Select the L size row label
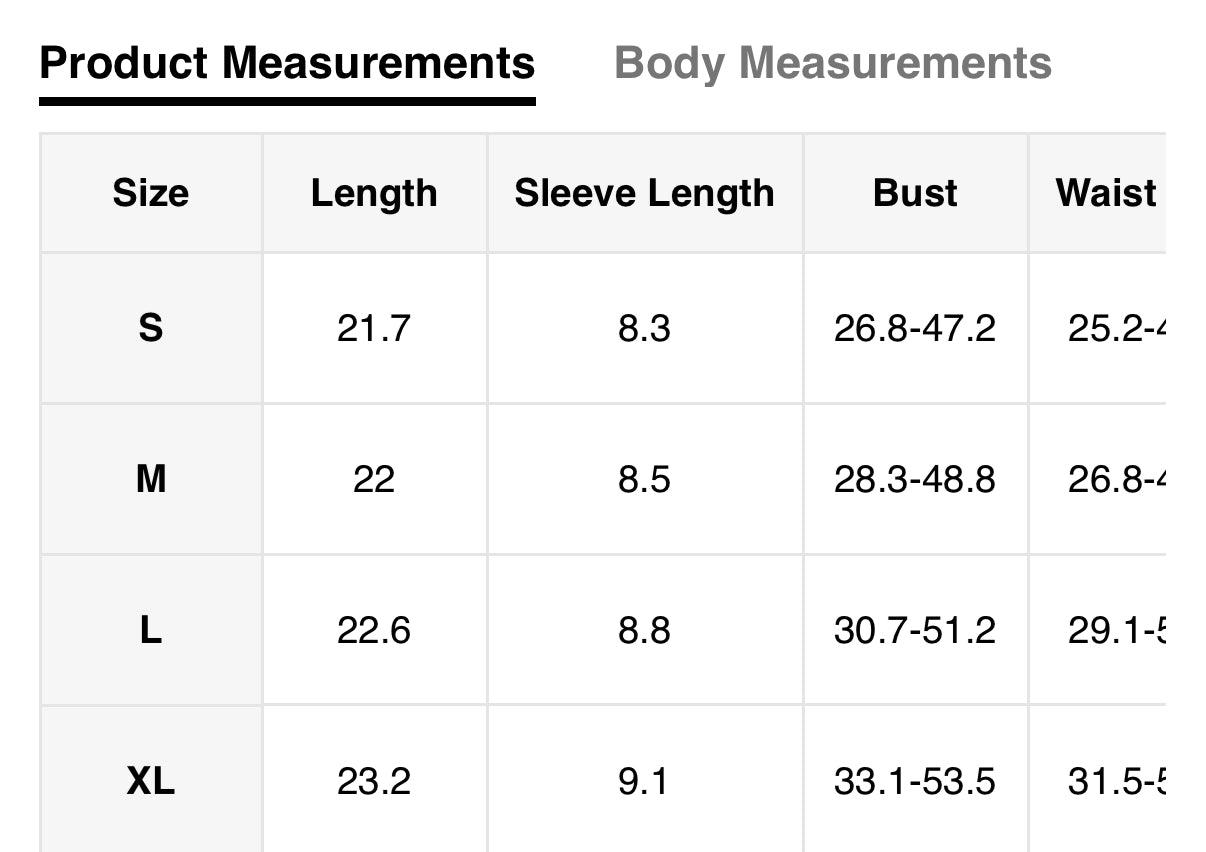 tap(151, 631)
